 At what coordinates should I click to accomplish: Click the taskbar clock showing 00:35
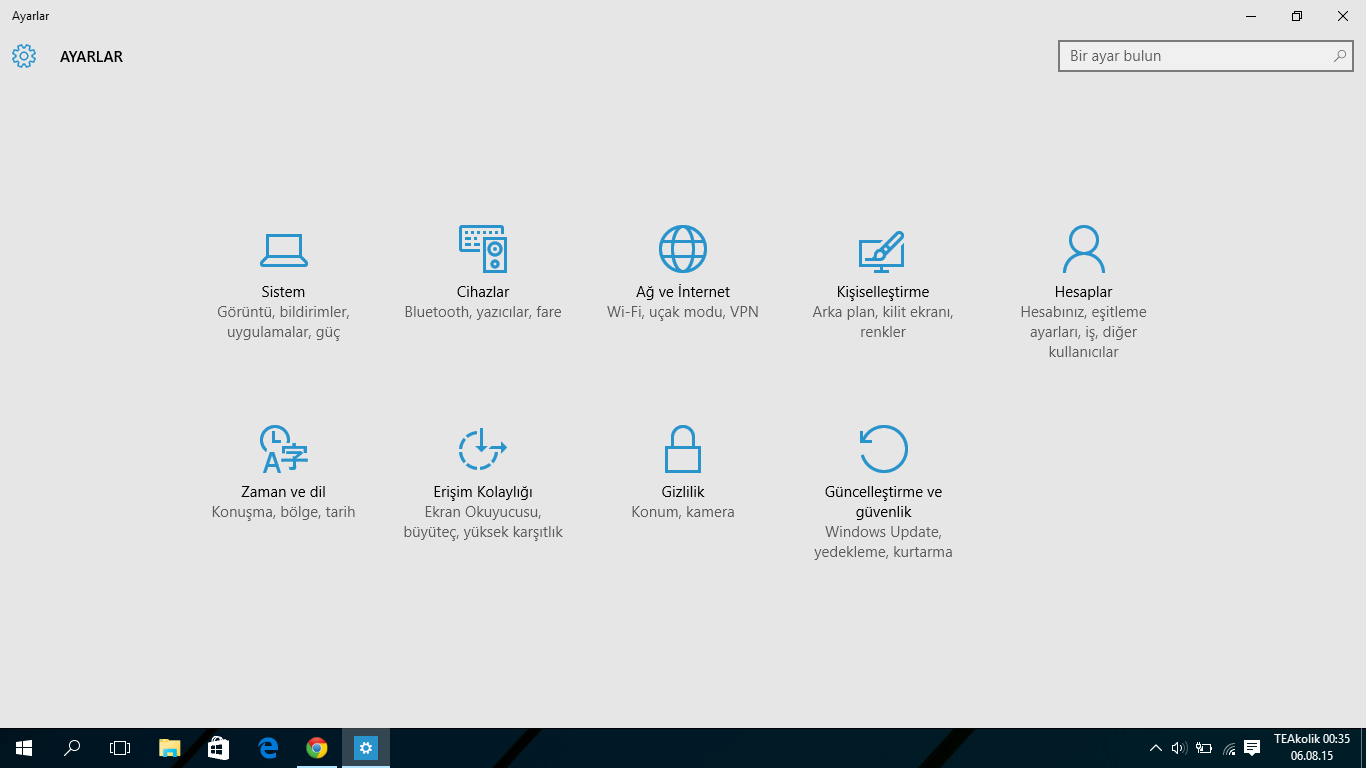[x=1312, y=747]
